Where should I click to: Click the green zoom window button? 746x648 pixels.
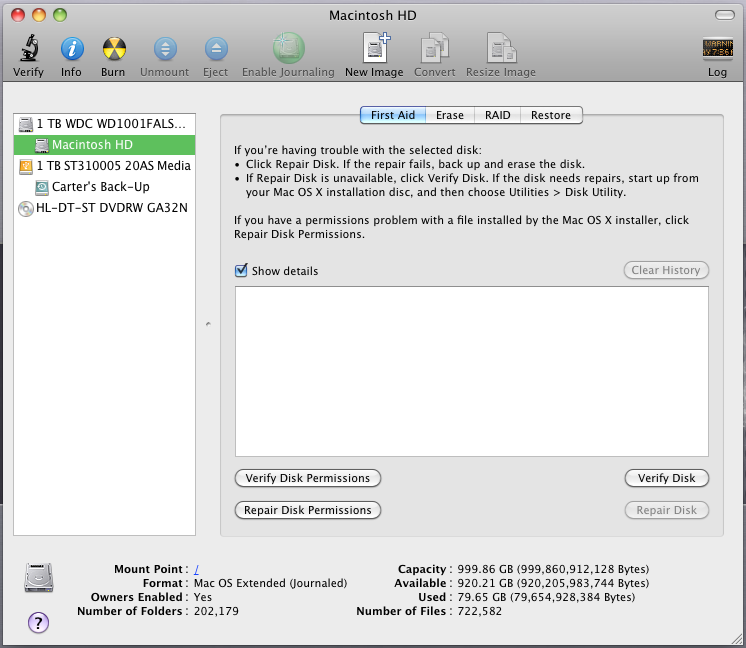60,15
